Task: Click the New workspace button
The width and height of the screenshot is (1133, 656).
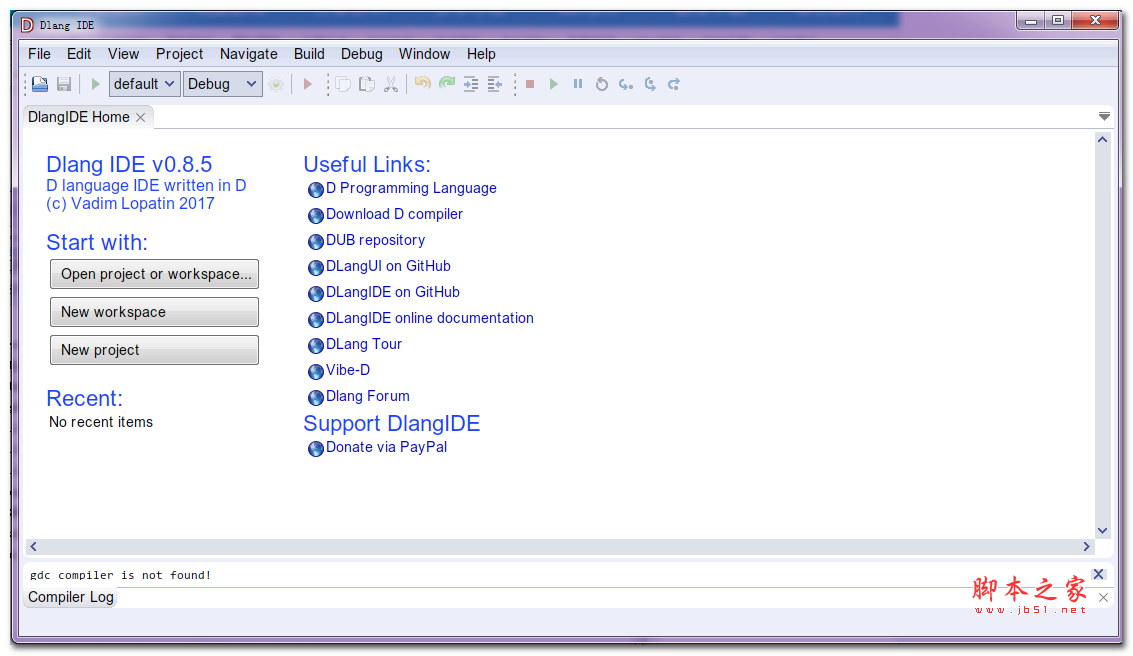Action: [x=155, y=312]
